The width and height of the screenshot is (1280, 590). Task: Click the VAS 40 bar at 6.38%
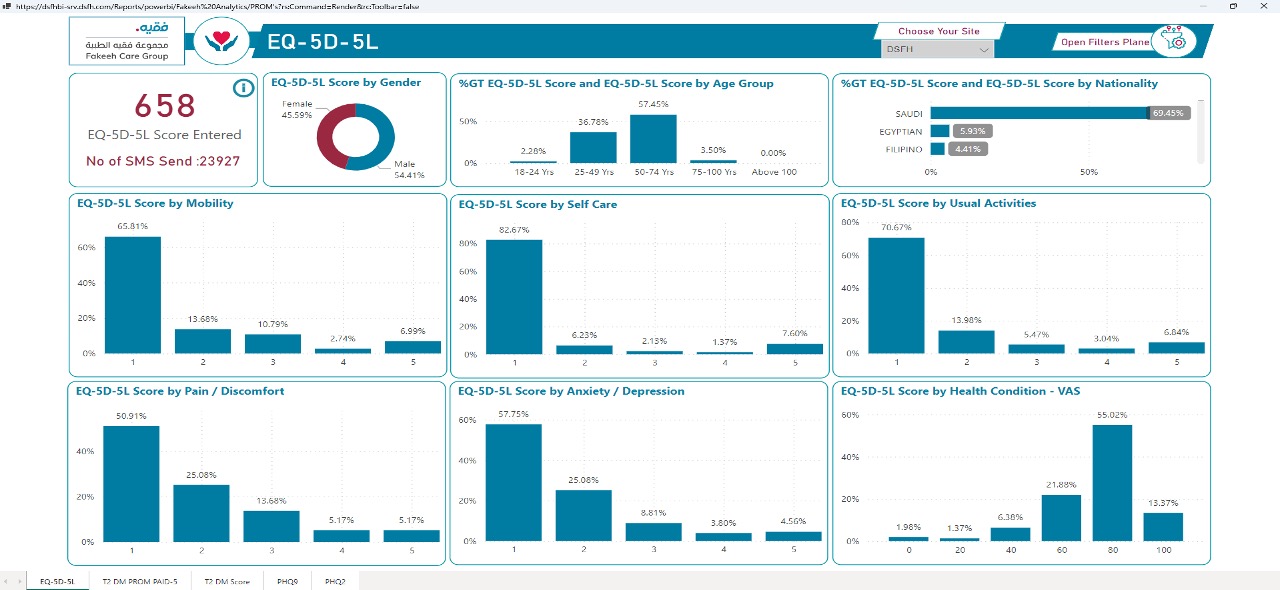(x=1010, y=534)
